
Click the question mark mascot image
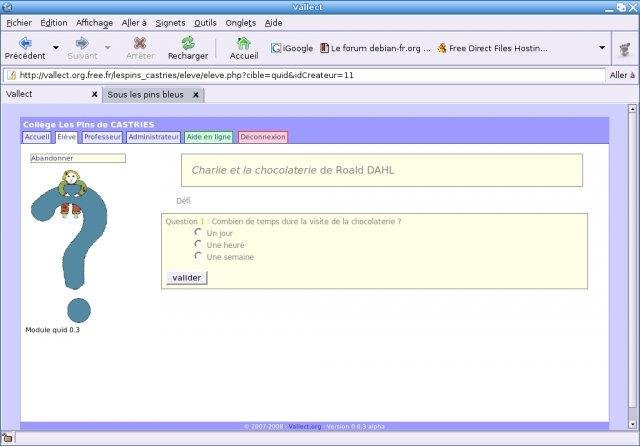[x=69, y=246]
